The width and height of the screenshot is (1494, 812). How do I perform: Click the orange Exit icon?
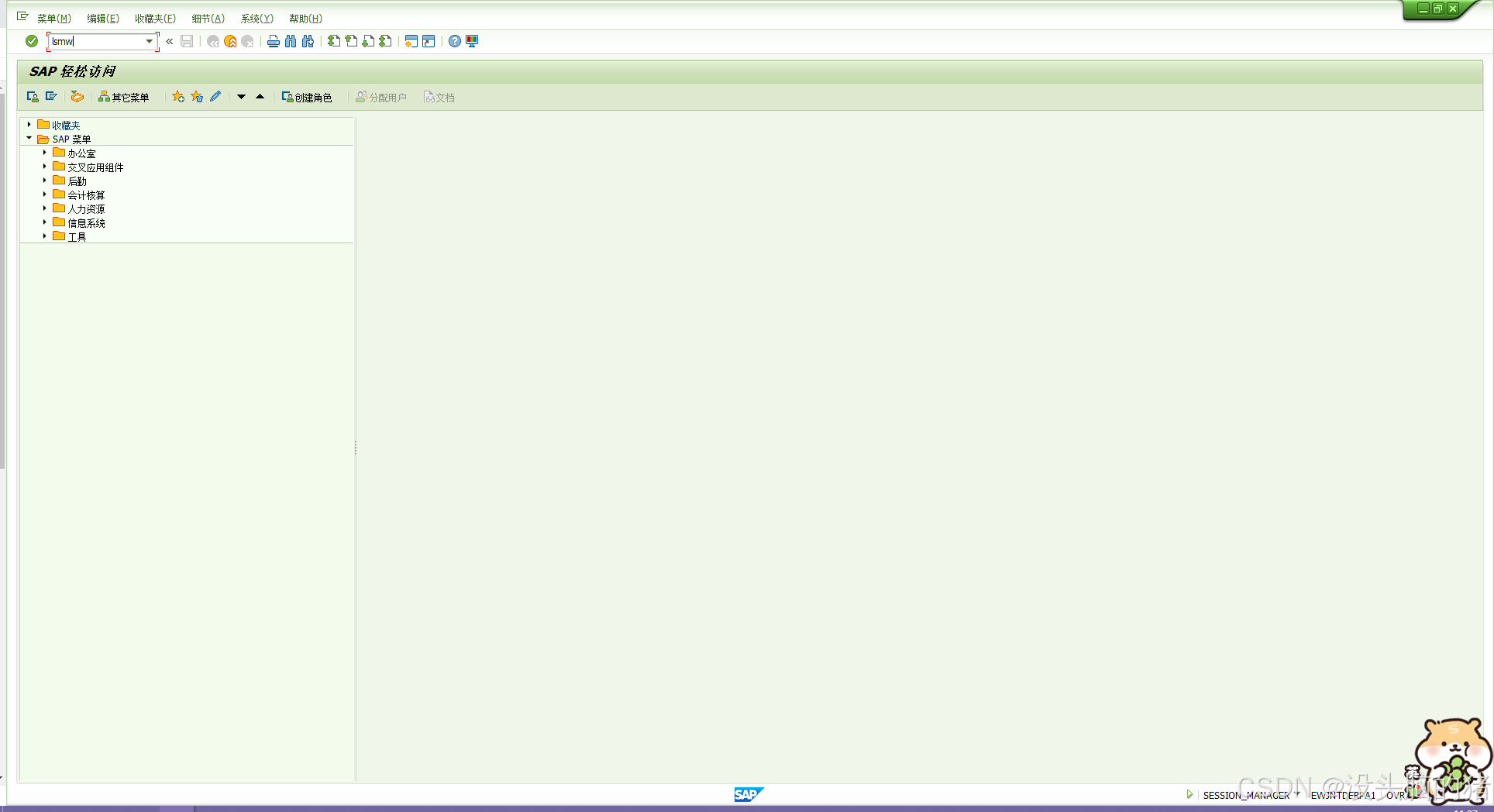tap(230, 41)
